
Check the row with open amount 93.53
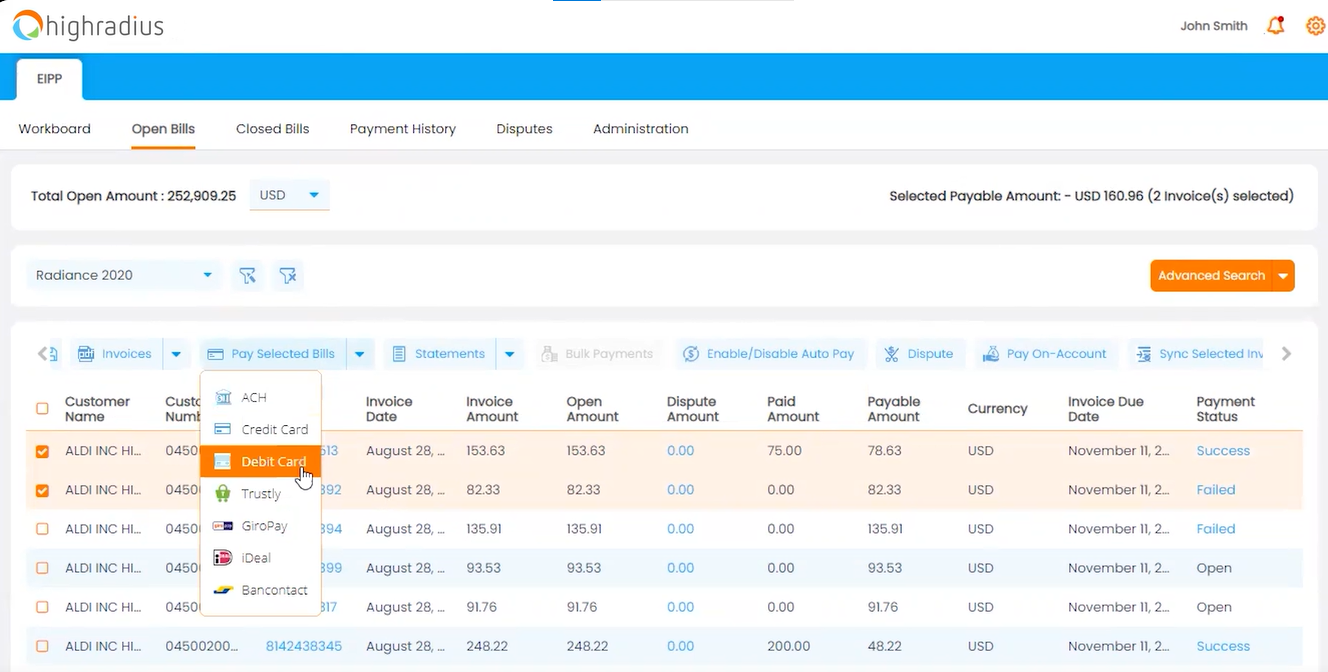[42, 568]
